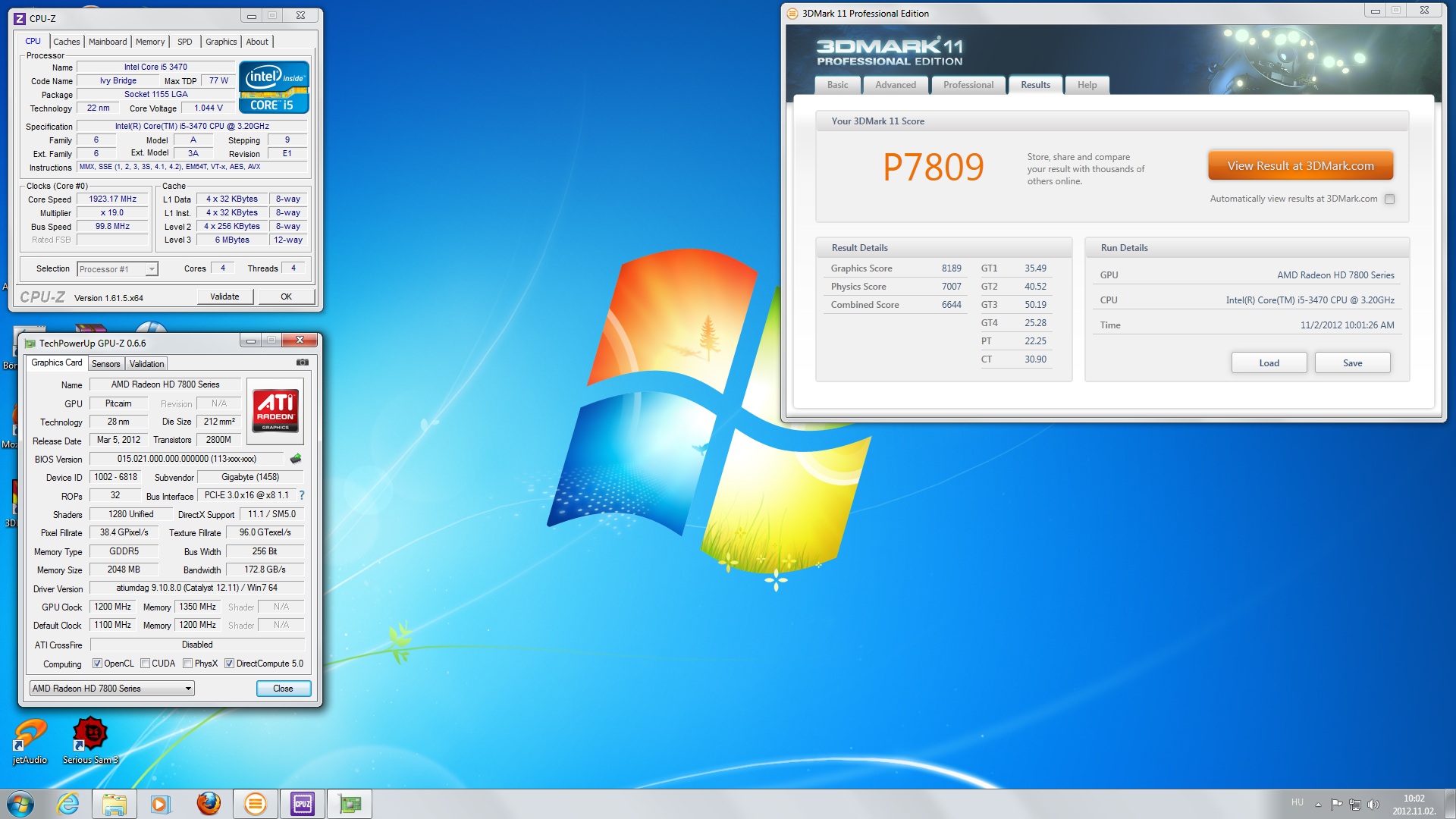
Task: Open Windows Media Player from taskbar
Action: 160,804
